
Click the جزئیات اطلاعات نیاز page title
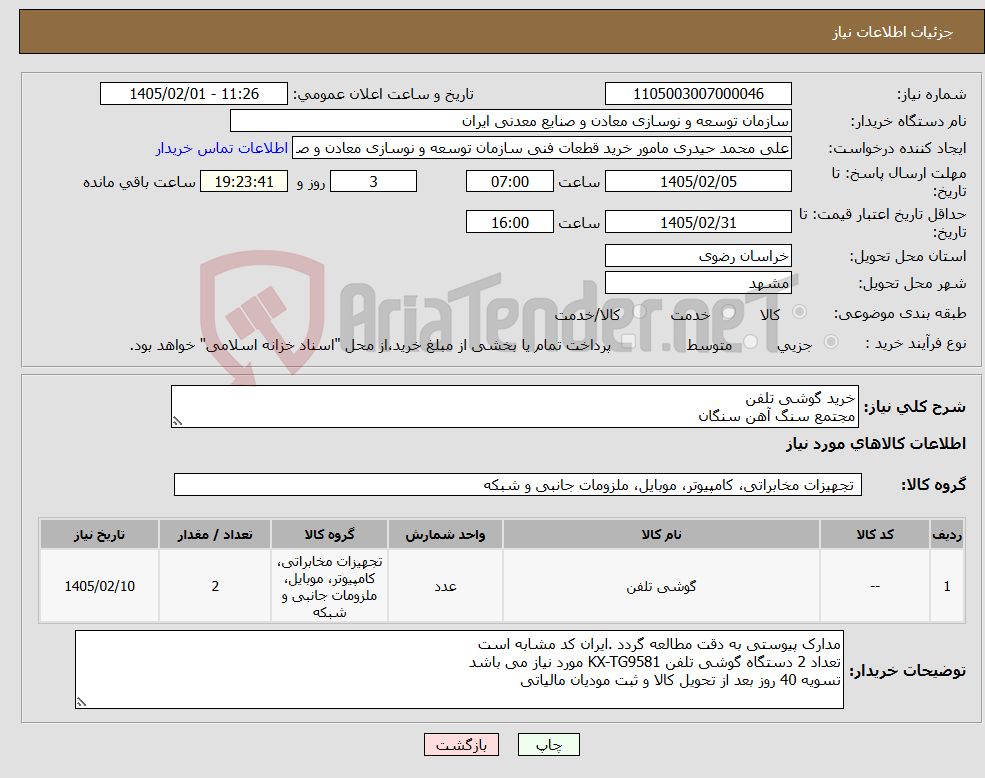point(893,32)
